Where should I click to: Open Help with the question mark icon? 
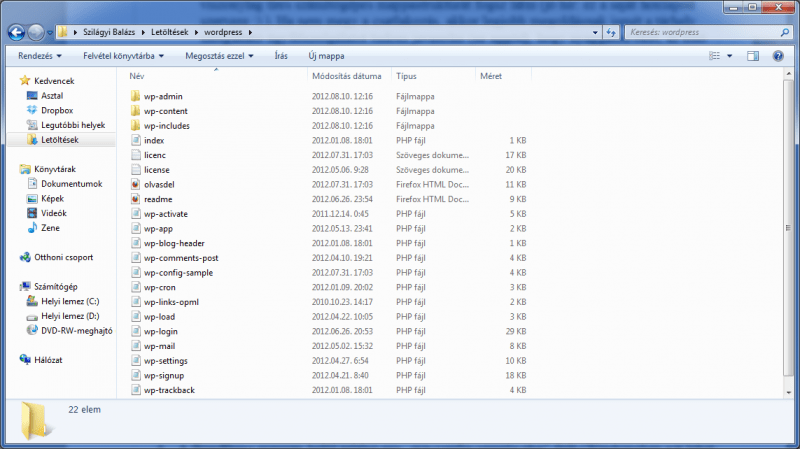[778, 56]
